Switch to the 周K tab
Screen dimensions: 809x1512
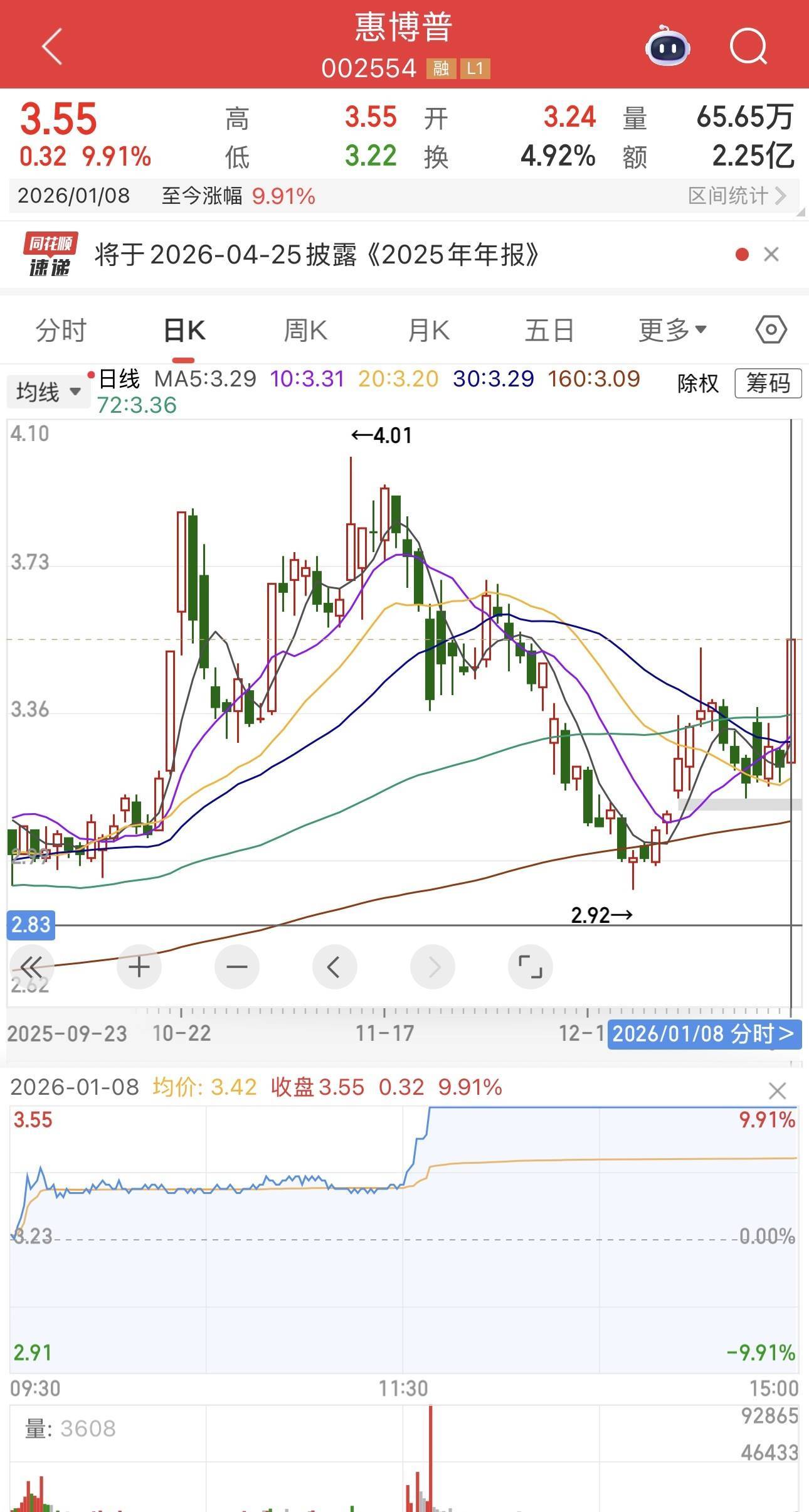click(x=305, y=330)
